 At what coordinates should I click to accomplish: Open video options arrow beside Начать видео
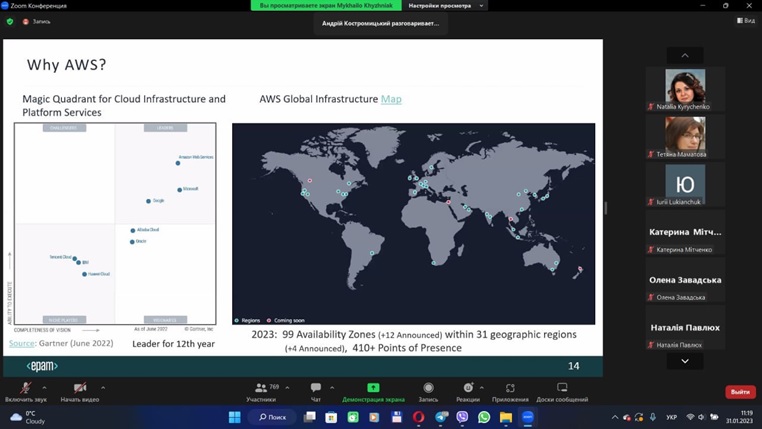tap(103, 388)
